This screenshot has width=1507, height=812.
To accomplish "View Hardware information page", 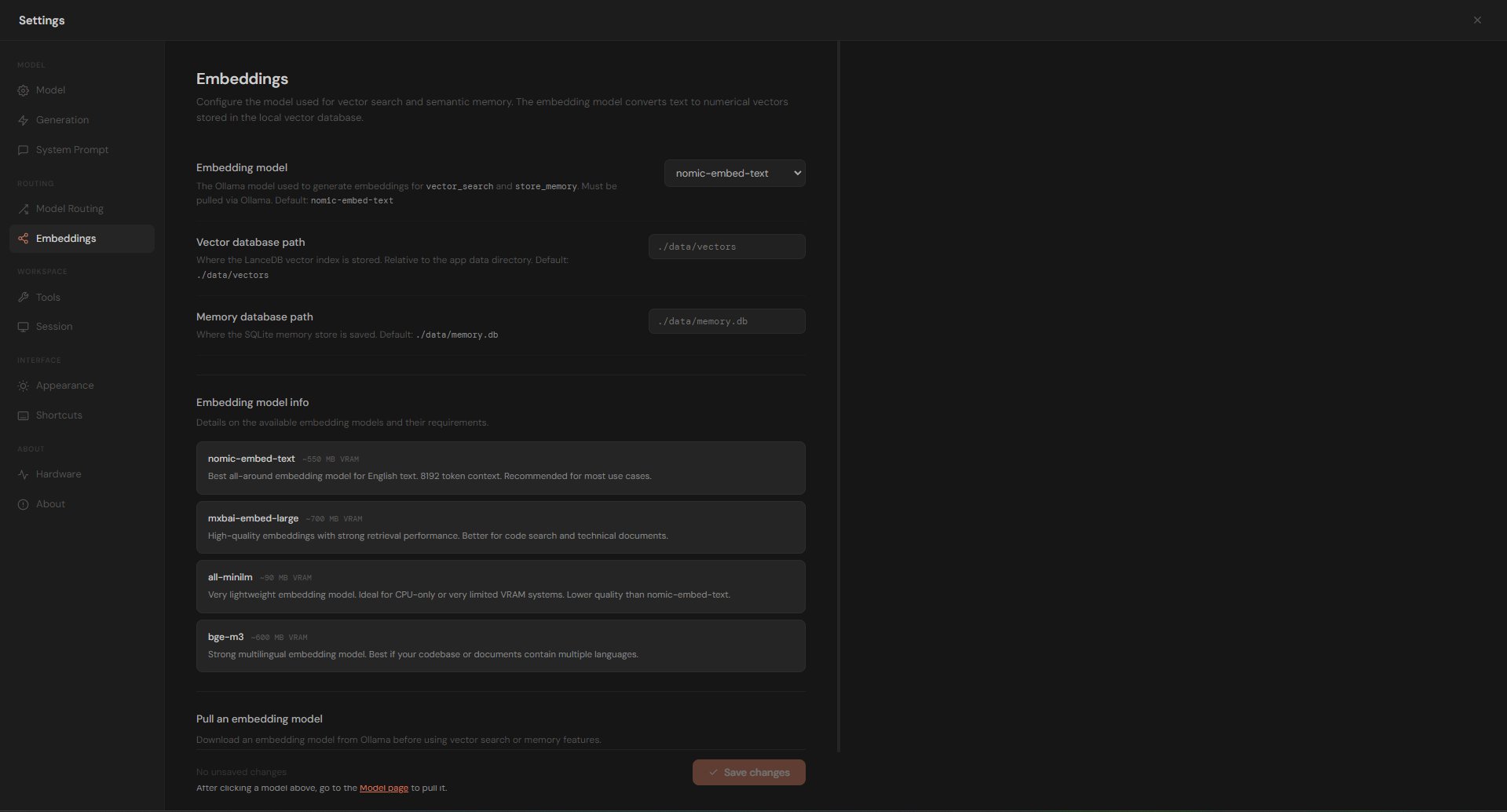I will (x=82, y=474).
